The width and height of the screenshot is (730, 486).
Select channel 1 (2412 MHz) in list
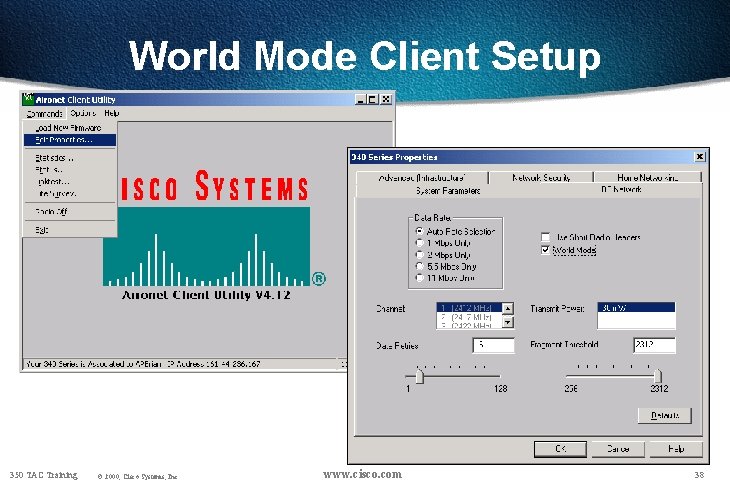coord(469,308)
